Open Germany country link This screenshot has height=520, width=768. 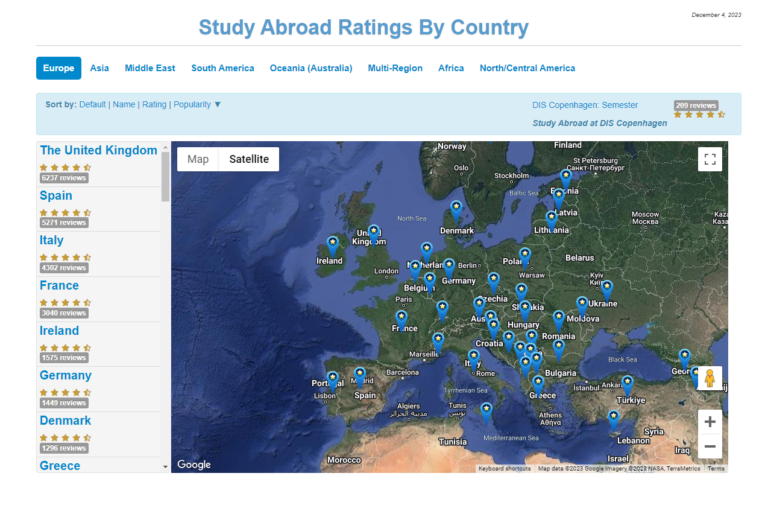click(66, 376)
